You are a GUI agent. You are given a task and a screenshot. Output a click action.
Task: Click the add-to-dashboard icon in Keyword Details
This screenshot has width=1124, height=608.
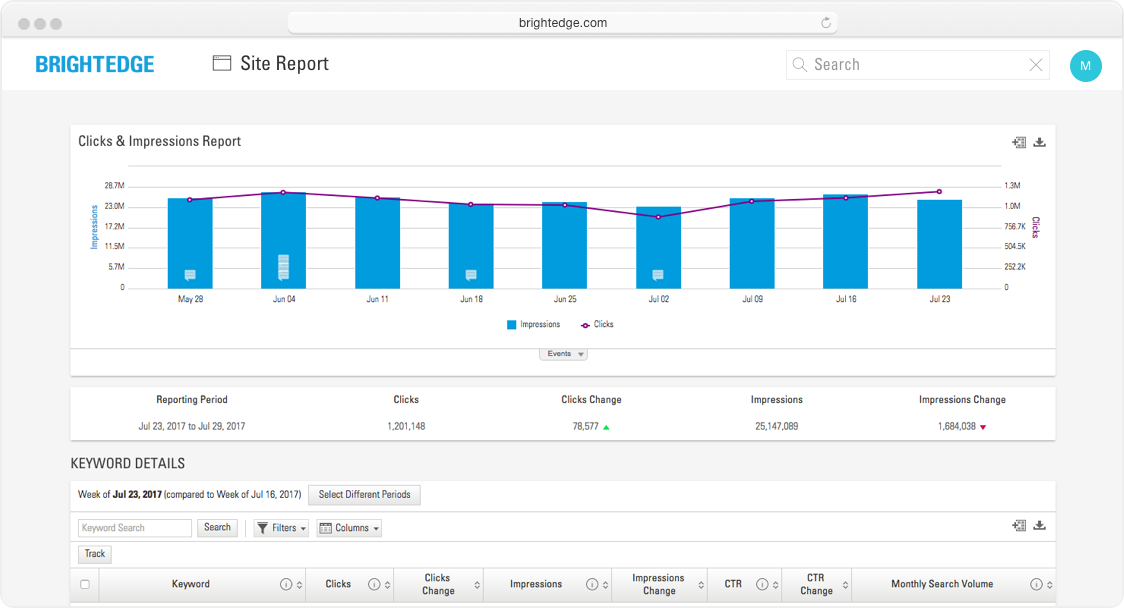pyautogui.click(x=1019, y=525)
